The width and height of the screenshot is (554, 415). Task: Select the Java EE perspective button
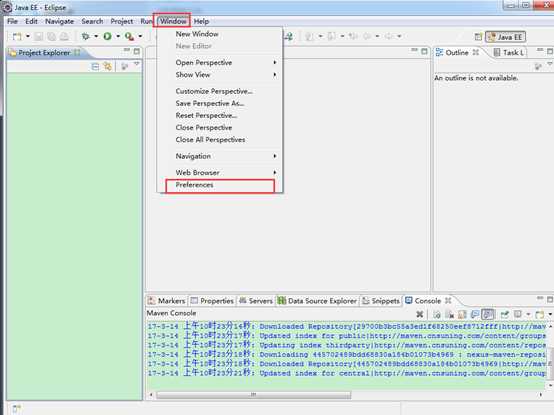coord(506,37)
